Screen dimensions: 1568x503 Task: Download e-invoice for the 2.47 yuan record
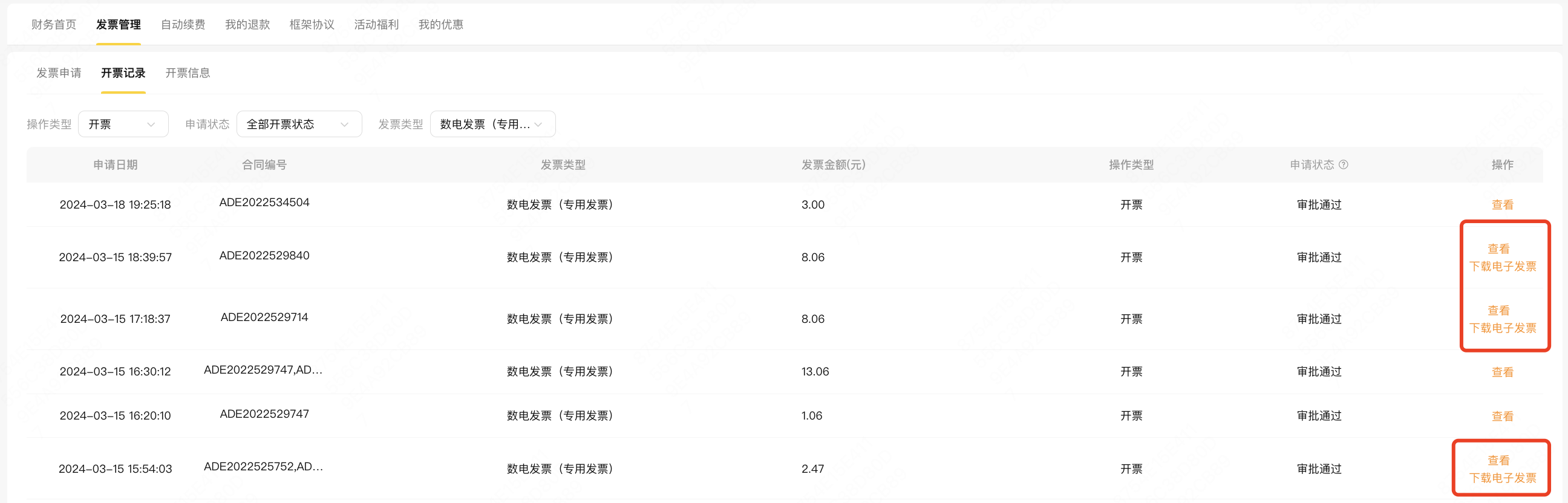click(x=1503, y=478)
